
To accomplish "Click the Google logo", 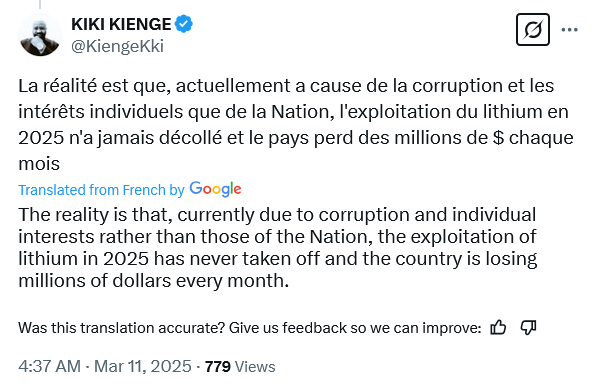I will (215, 189).
